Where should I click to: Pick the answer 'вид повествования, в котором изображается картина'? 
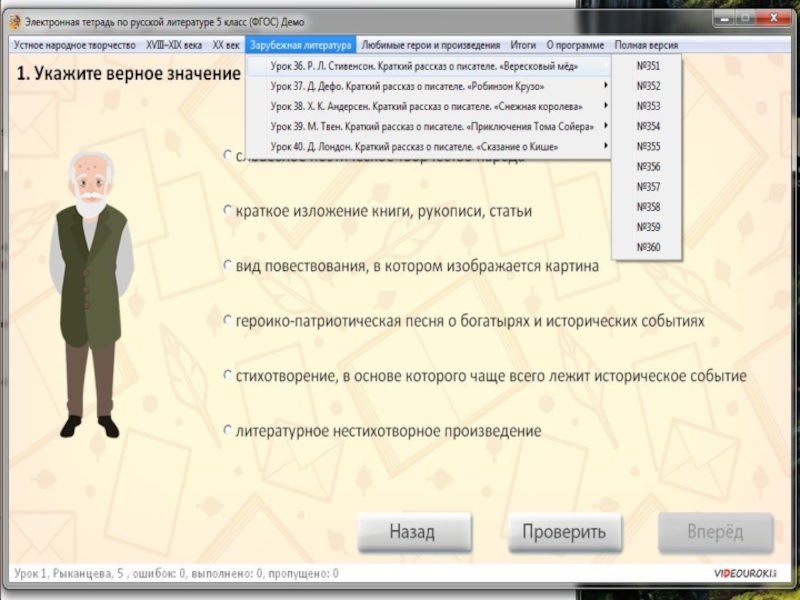click(228, 266)
